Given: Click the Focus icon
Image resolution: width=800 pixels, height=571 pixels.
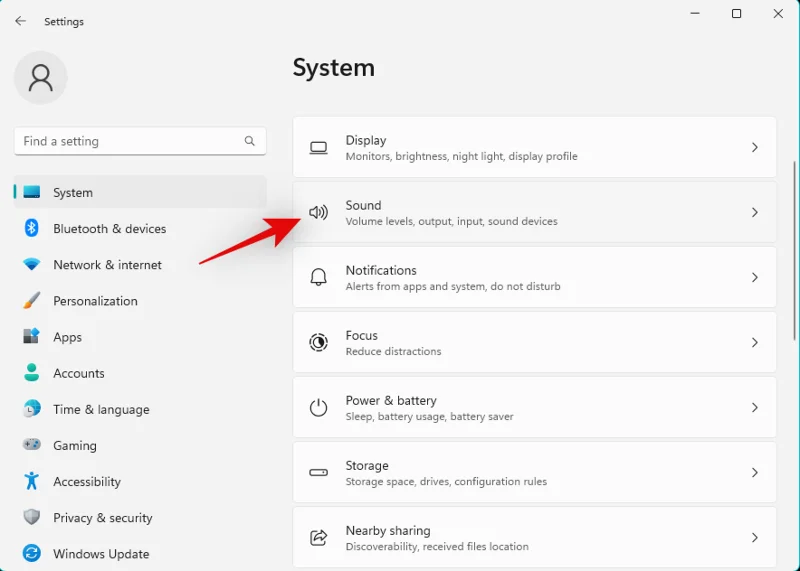Looking at the screenshot, I should point(318,343).
